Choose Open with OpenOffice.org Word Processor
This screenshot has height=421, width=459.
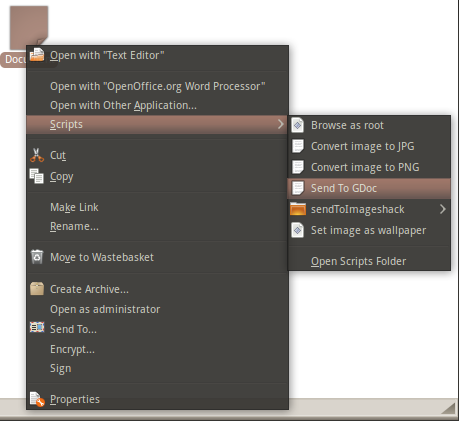coord(157,86)
